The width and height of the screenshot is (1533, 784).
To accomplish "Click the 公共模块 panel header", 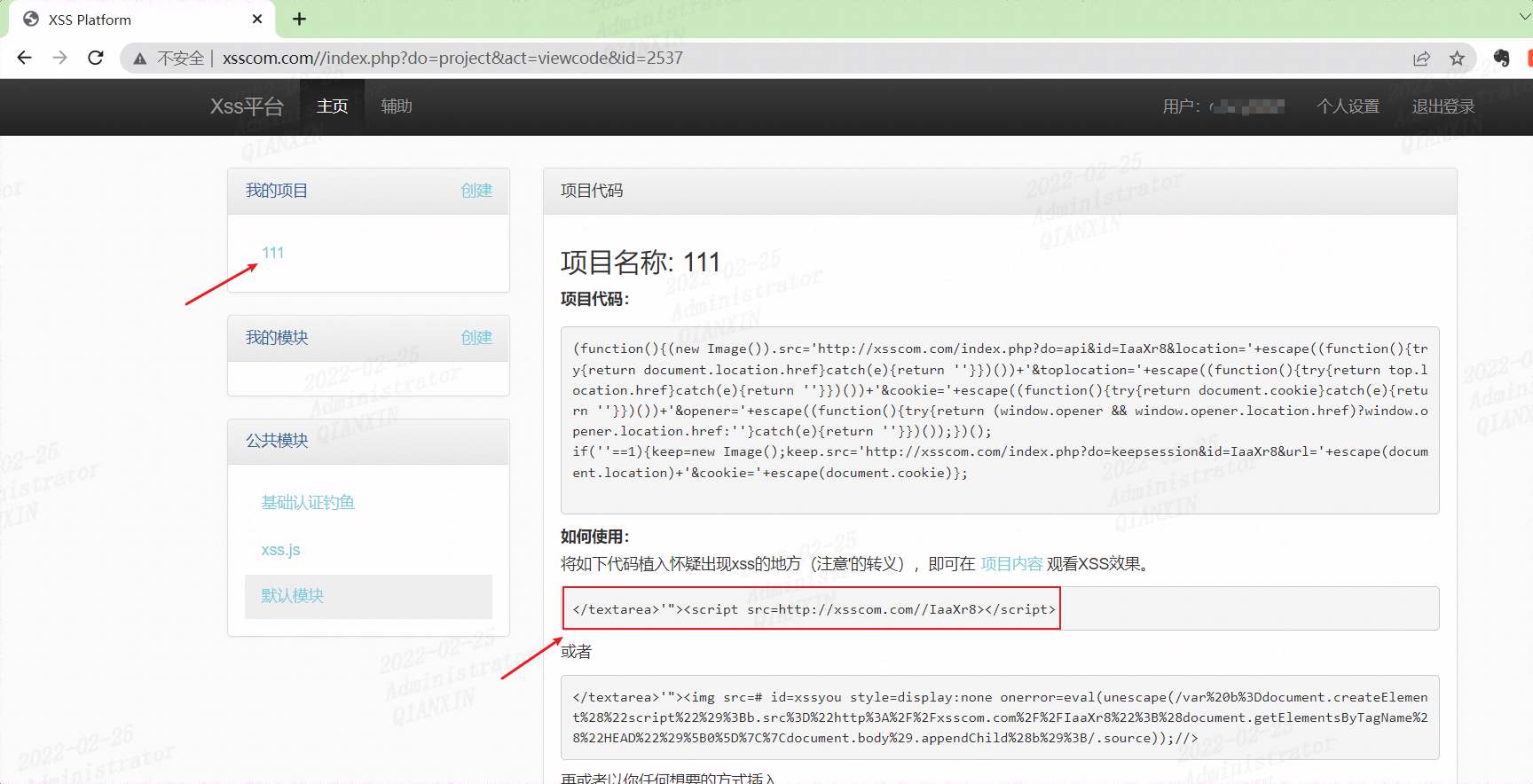I will point(368,441).
